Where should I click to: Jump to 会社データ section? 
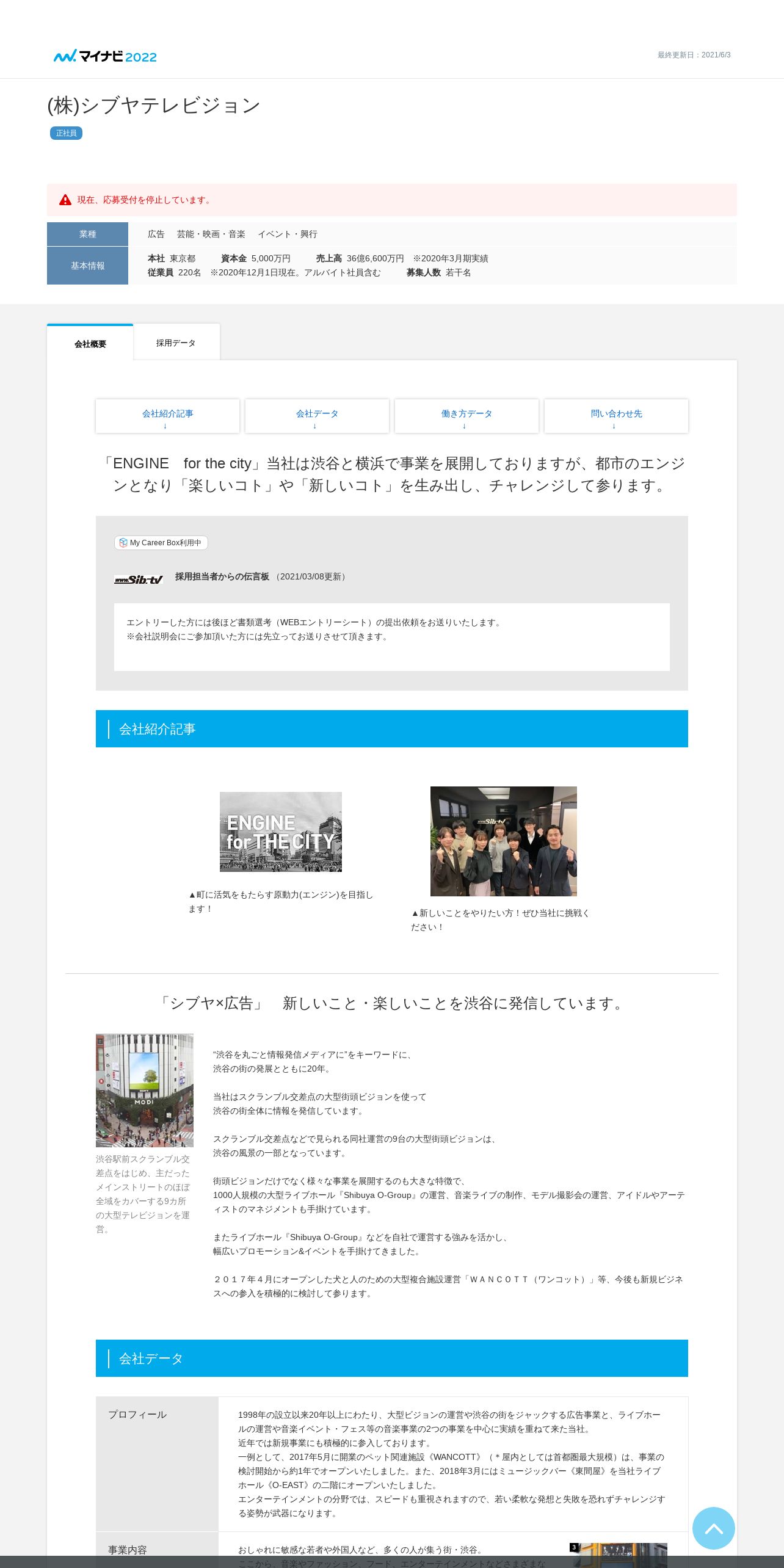pyautogui.click(x=317, y=416)
